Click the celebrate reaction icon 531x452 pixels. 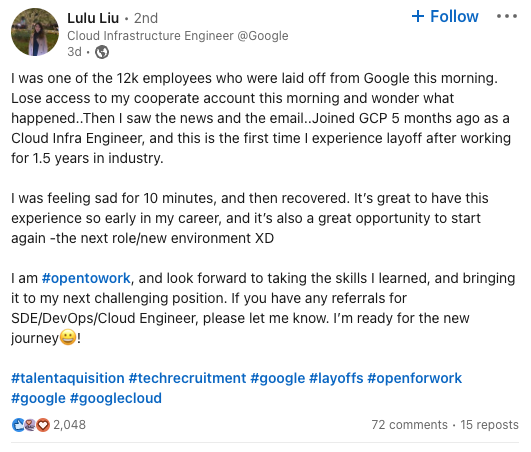click(30, 425)
